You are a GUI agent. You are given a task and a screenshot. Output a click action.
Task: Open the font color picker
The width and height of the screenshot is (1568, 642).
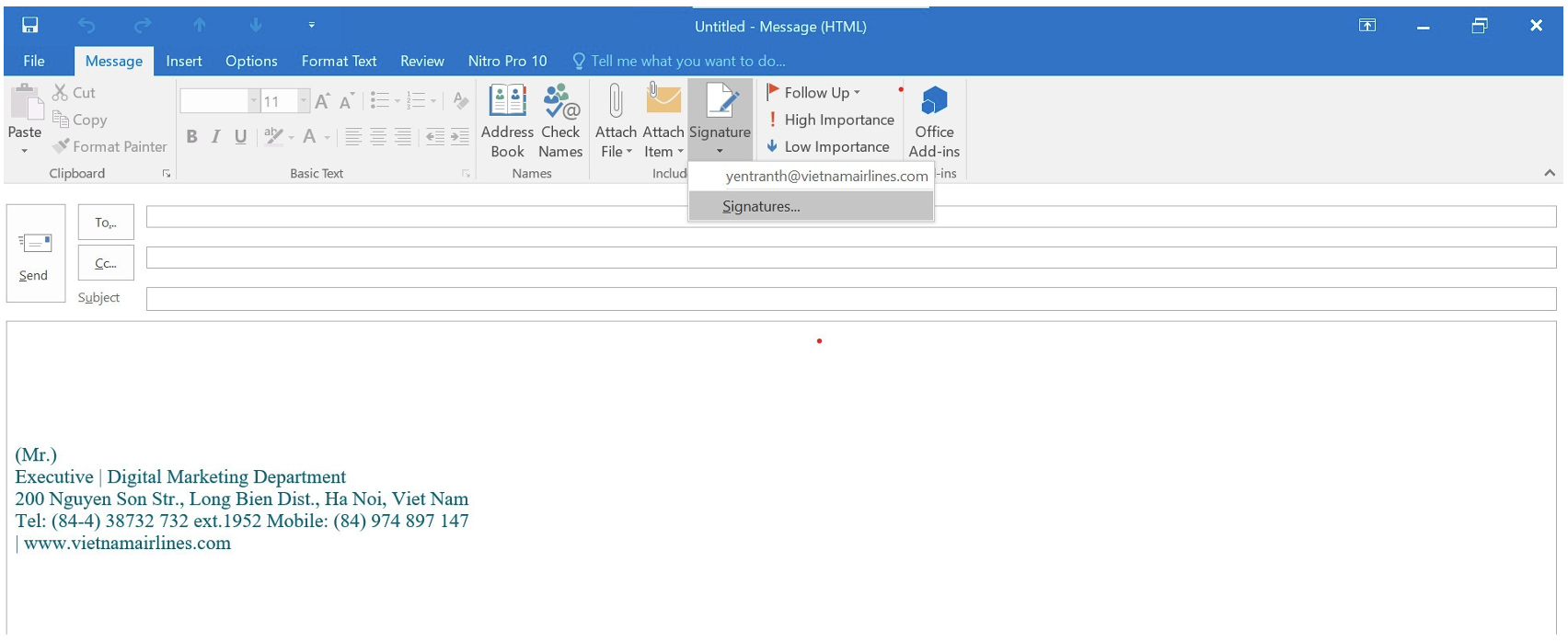click(x=326, y=138)
